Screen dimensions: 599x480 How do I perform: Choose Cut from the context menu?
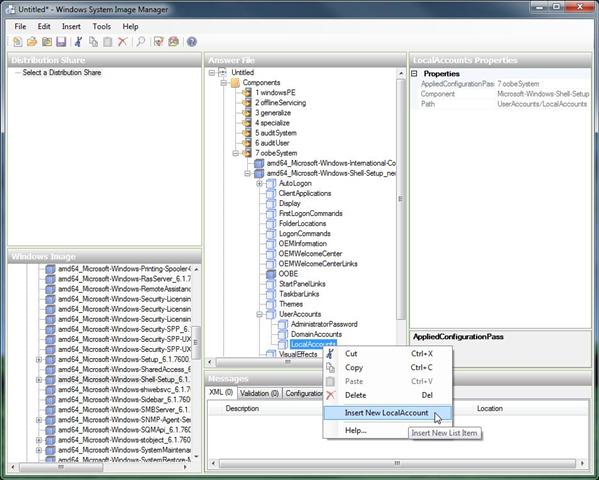point(388,354)
